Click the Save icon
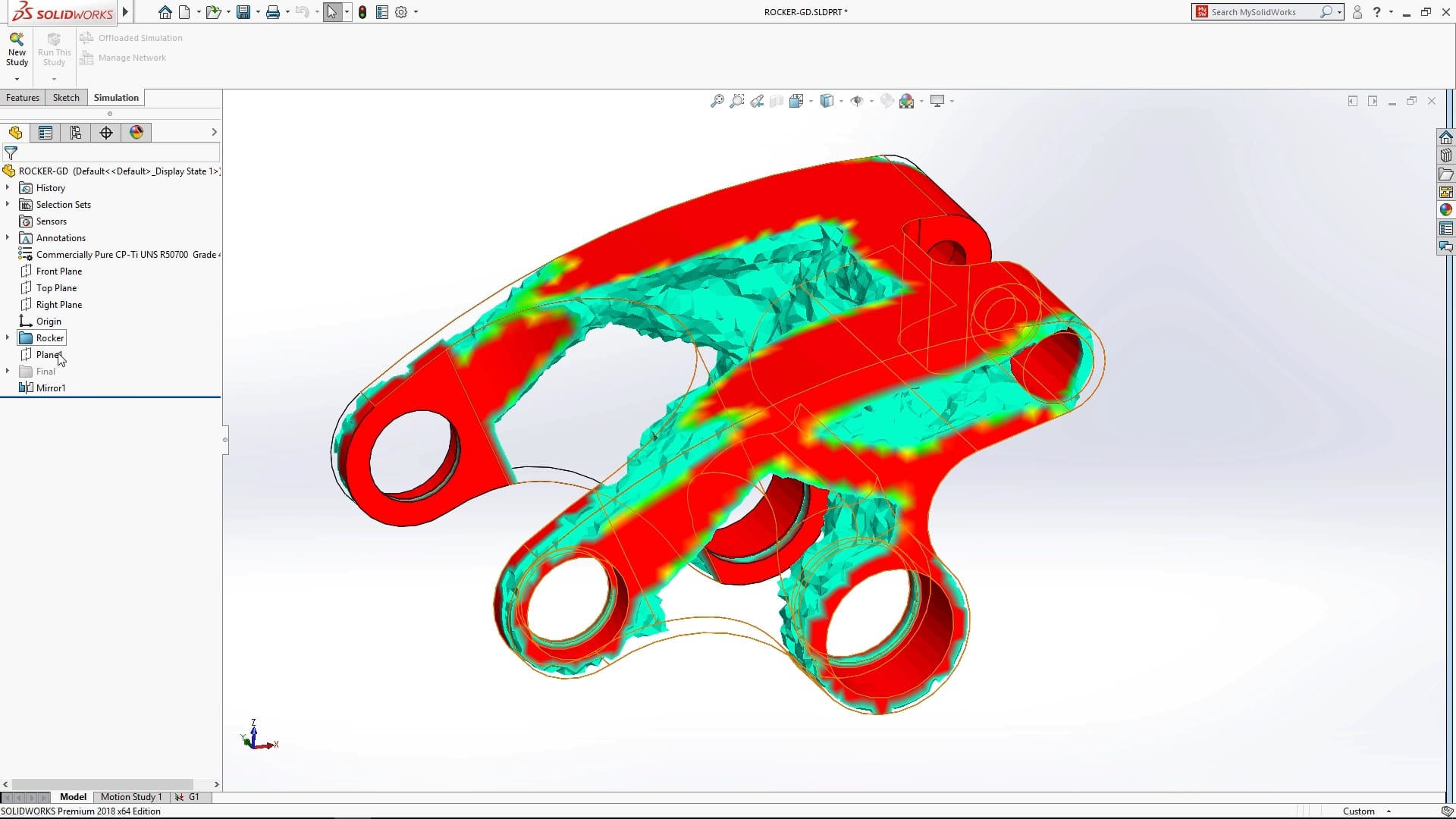Screen dimensions: 1456x819 [243, 12]
